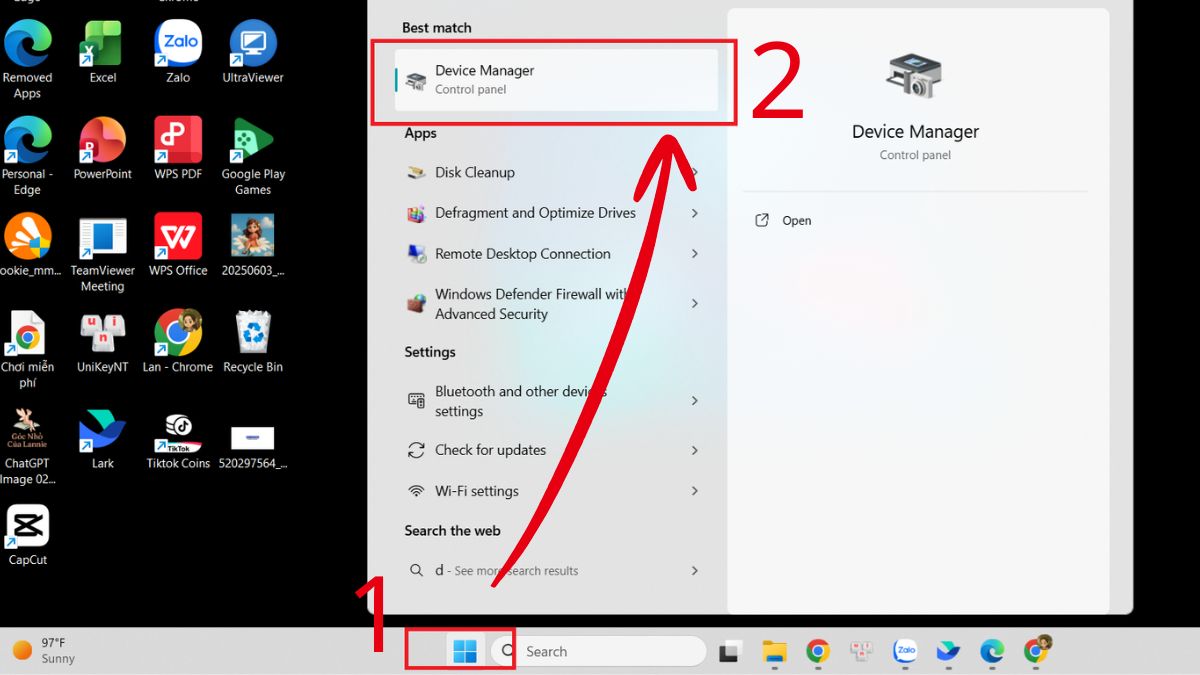This screenshot has width=1200, height=675.
Task: Click Defragment and Optimize Drives icon
Action: [x=416, y=213]
